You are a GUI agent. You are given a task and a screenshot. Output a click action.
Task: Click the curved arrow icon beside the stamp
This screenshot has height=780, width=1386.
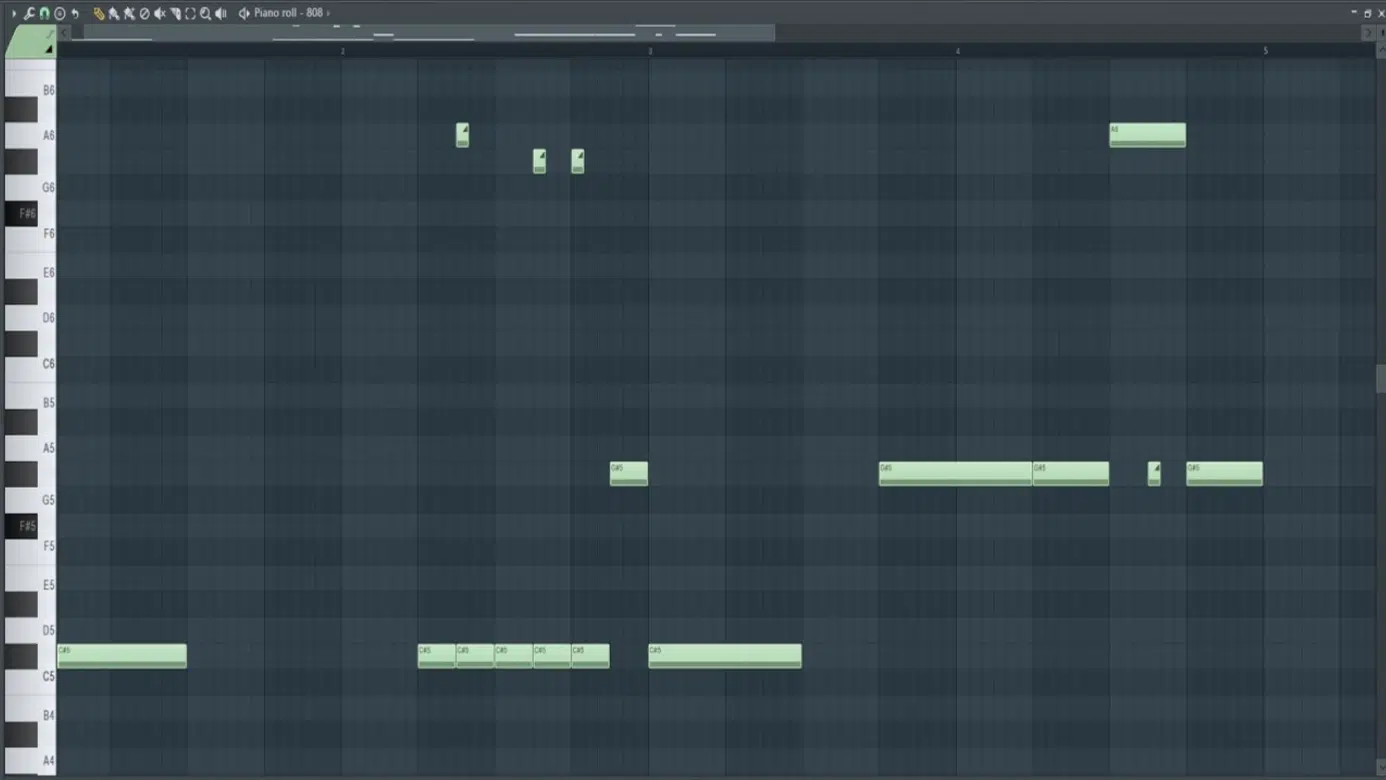pyautogui.click(x=75, y=13)
